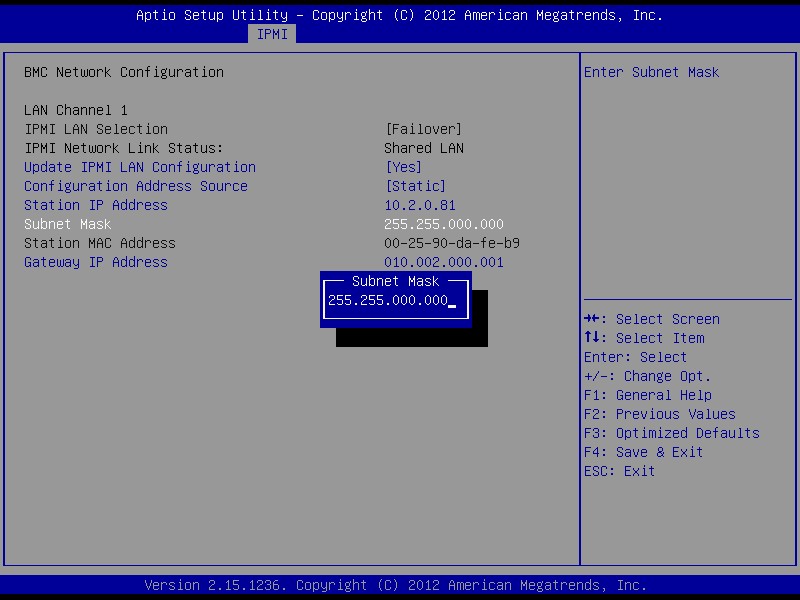The height and width of the screenshot is (600, 800).
Task: Edit the gateway value 010.002.000.001
Action: pos(444,262)
